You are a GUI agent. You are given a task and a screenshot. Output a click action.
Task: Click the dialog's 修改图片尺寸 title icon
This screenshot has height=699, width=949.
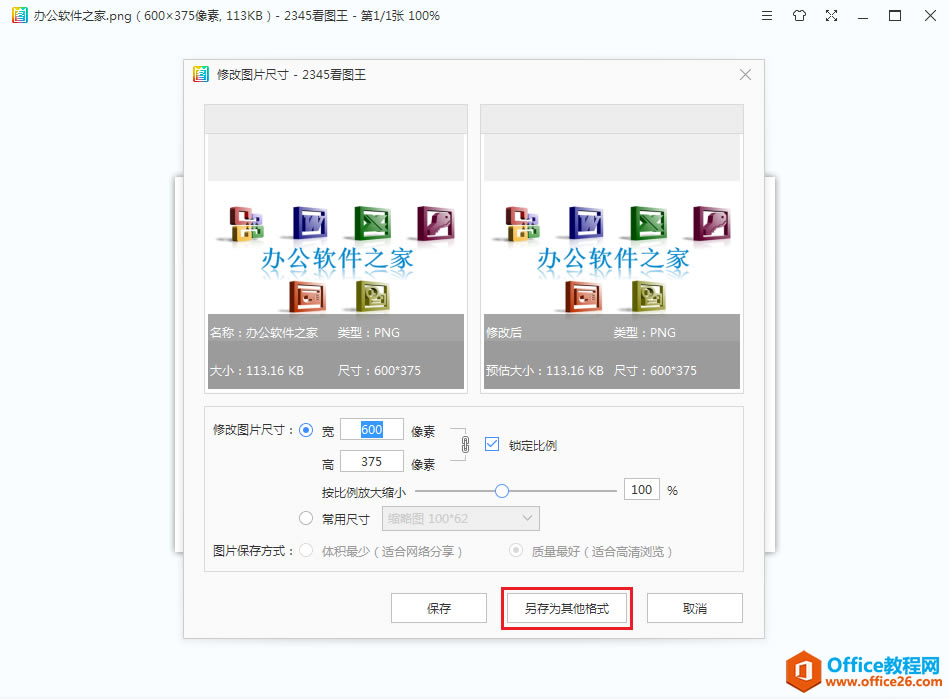(x=201, y=74)
